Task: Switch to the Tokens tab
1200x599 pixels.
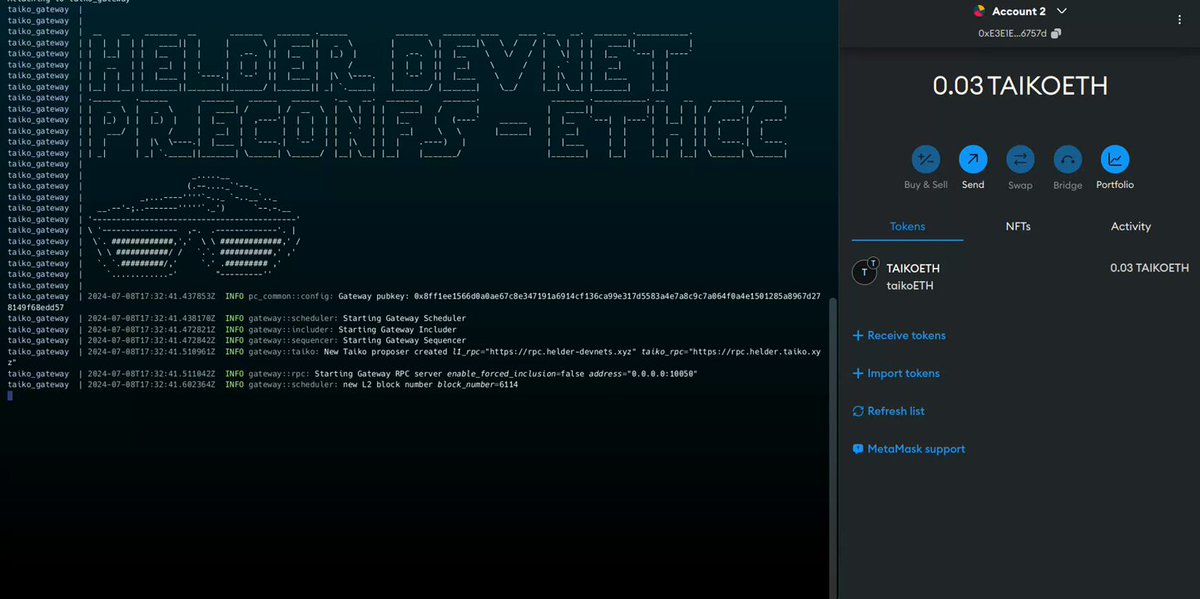Action: 908,227
